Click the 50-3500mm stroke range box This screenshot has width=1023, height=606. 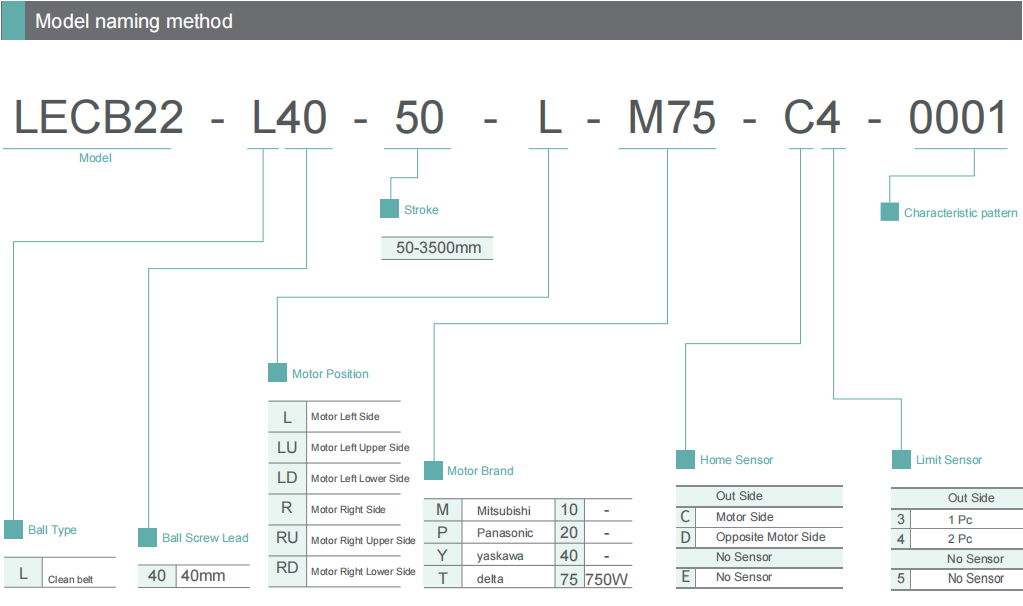coord(438,247)
